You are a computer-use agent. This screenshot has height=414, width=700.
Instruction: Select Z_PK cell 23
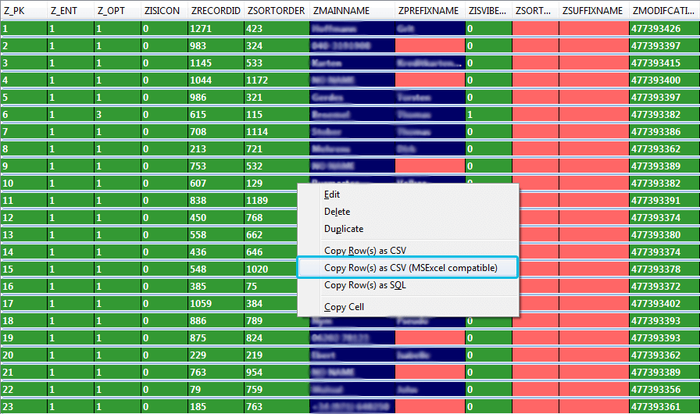pos(23,407)
